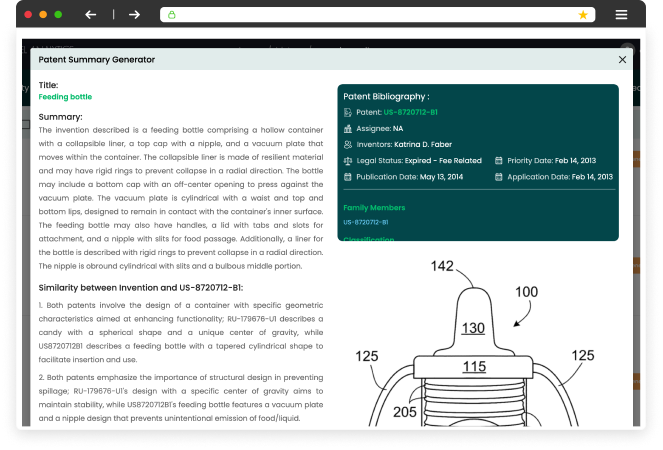Image resolution: width=663 pixels, height=450 pixels.
Task: Click Application Date Feb 14, 2013
Action: (x=560, y=177)
